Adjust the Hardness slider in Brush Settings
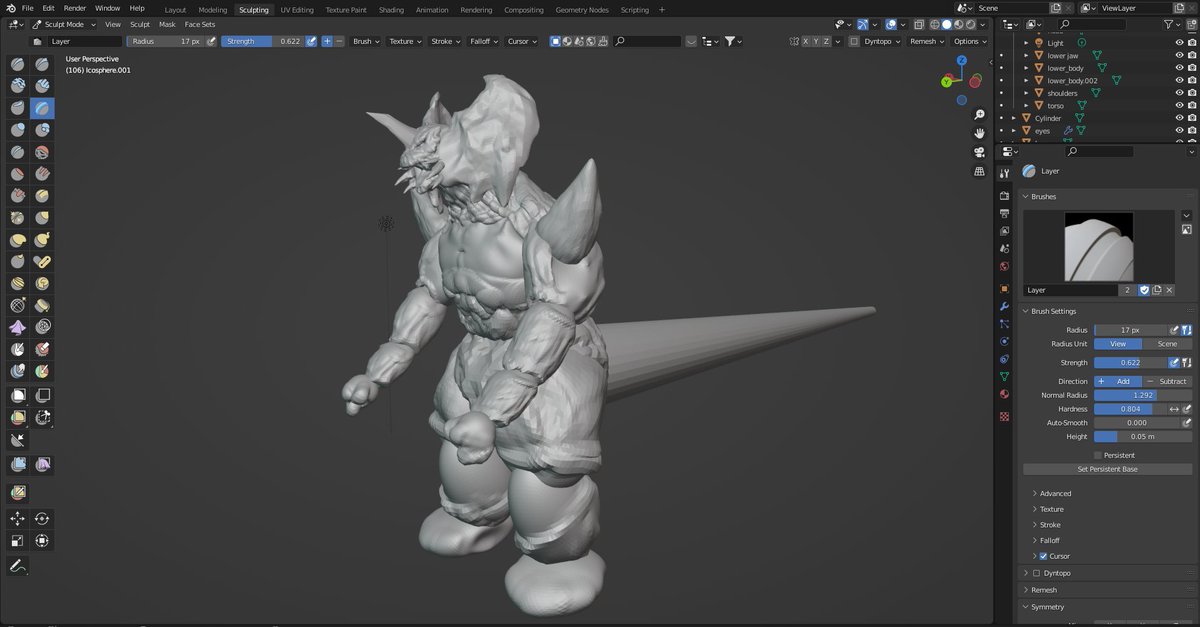This screenshot has width=1200, height=627. point(1130,409)
